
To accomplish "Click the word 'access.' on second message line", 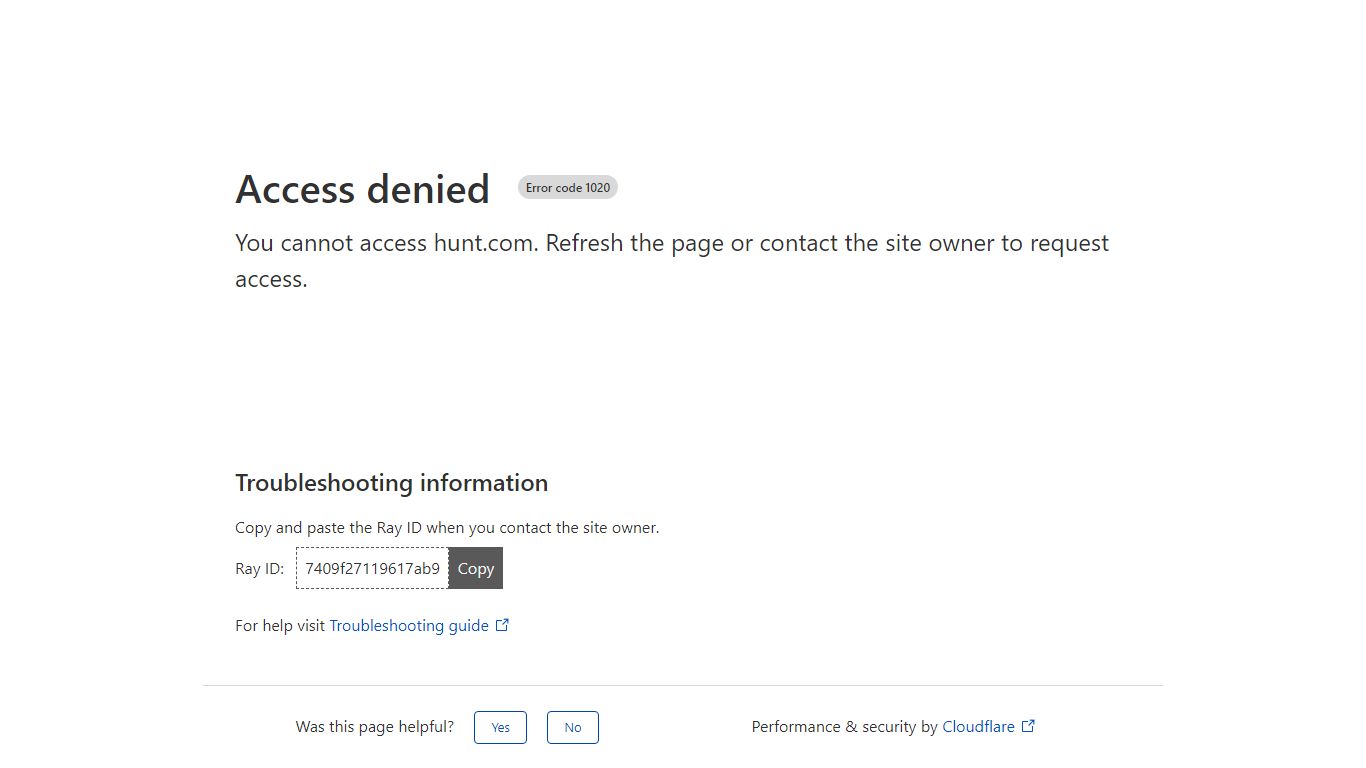I will click(271, 279).
